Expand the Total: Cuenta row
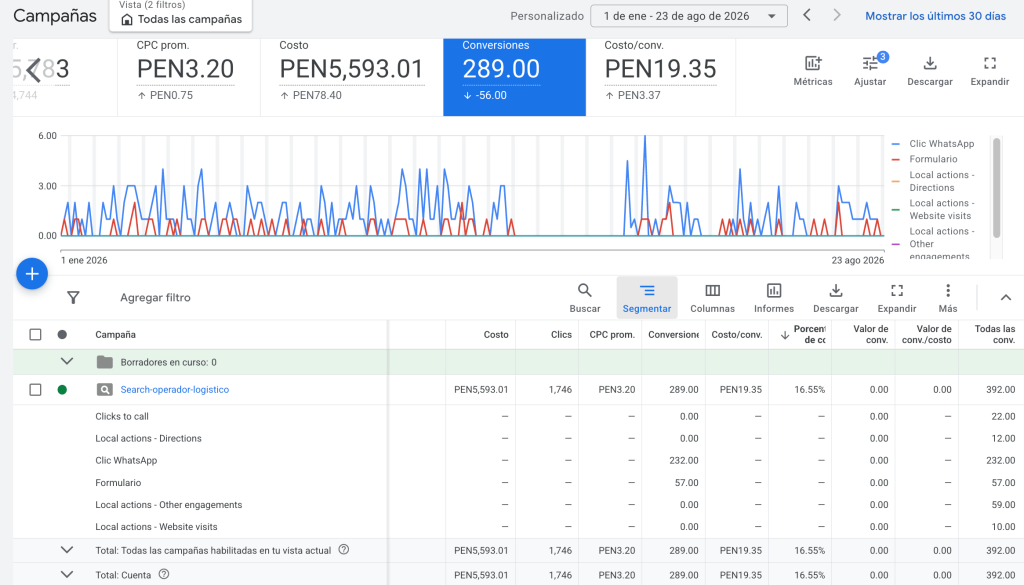1024x585 pixels. coord(67,575)
